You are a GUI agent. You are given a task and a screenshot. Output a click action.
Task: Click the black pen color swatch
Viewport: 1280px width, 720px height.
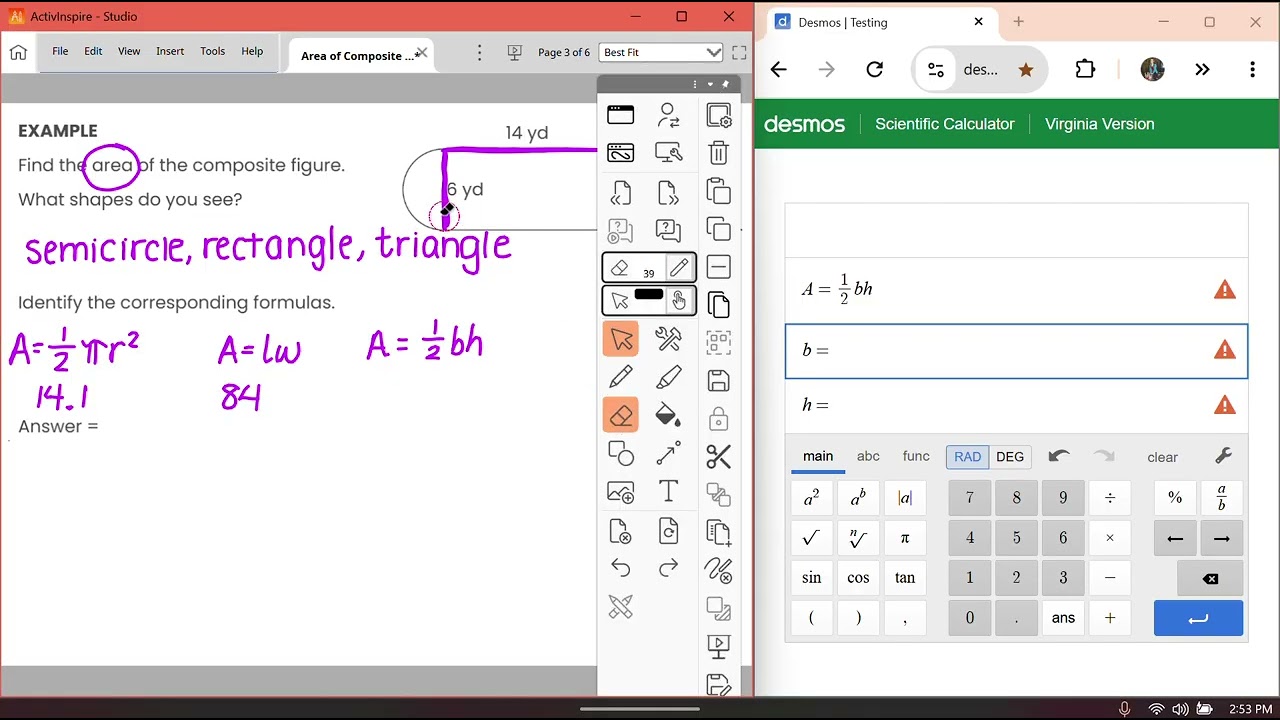click(x=649, y=294)
